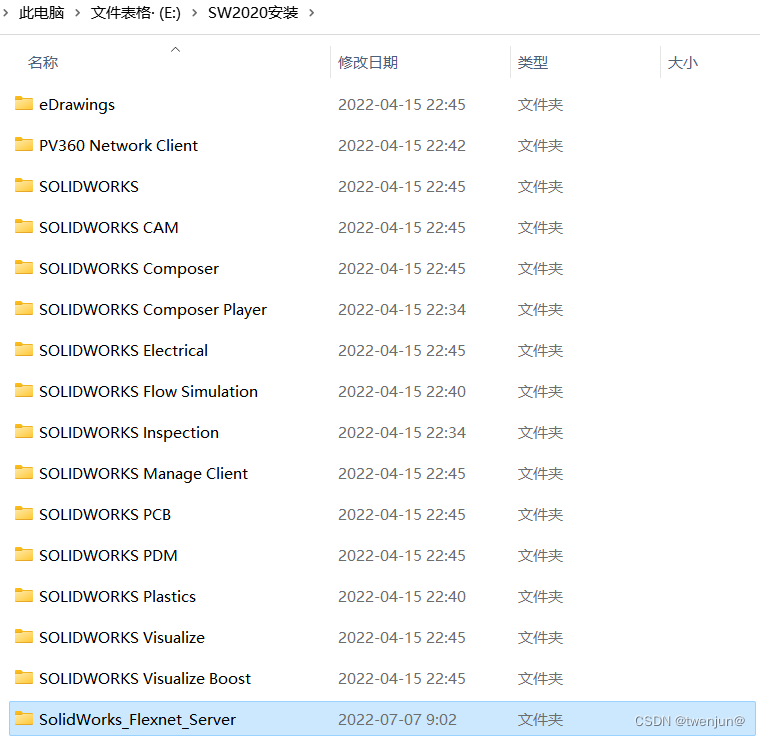The width and height of the screenshot is (760, 738).
Task: Click the SOLIDWORKS Inspection folder icon
Action: point(24,431)
